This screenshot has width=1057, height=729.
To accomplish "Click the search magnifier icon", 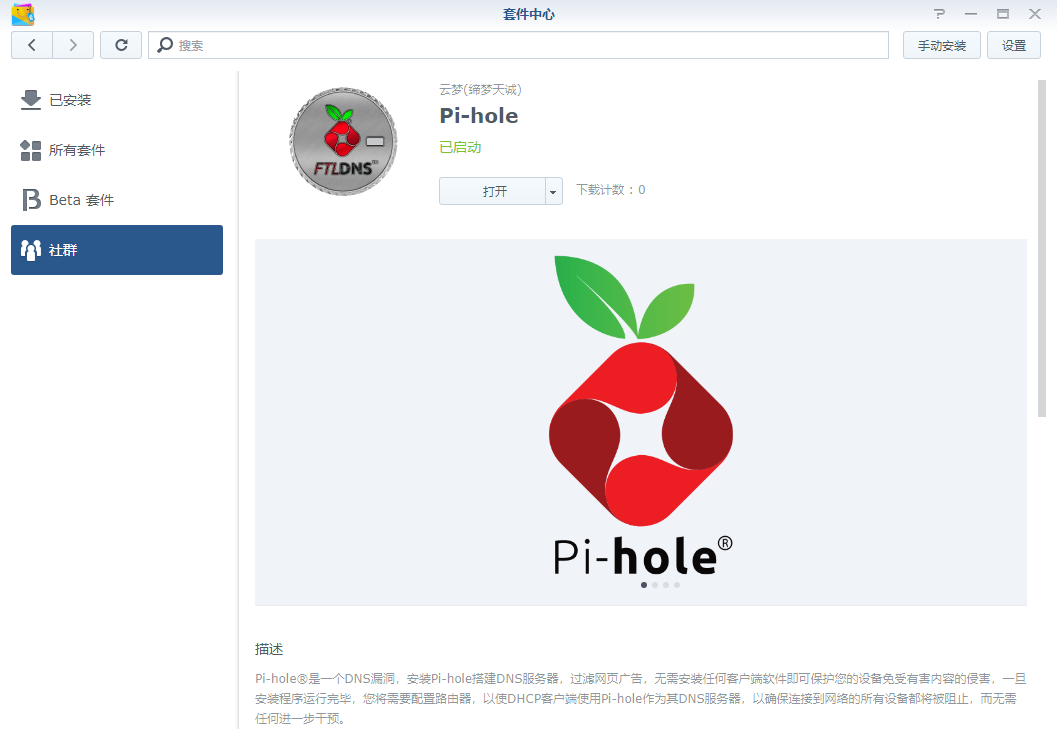I will 165,45.
